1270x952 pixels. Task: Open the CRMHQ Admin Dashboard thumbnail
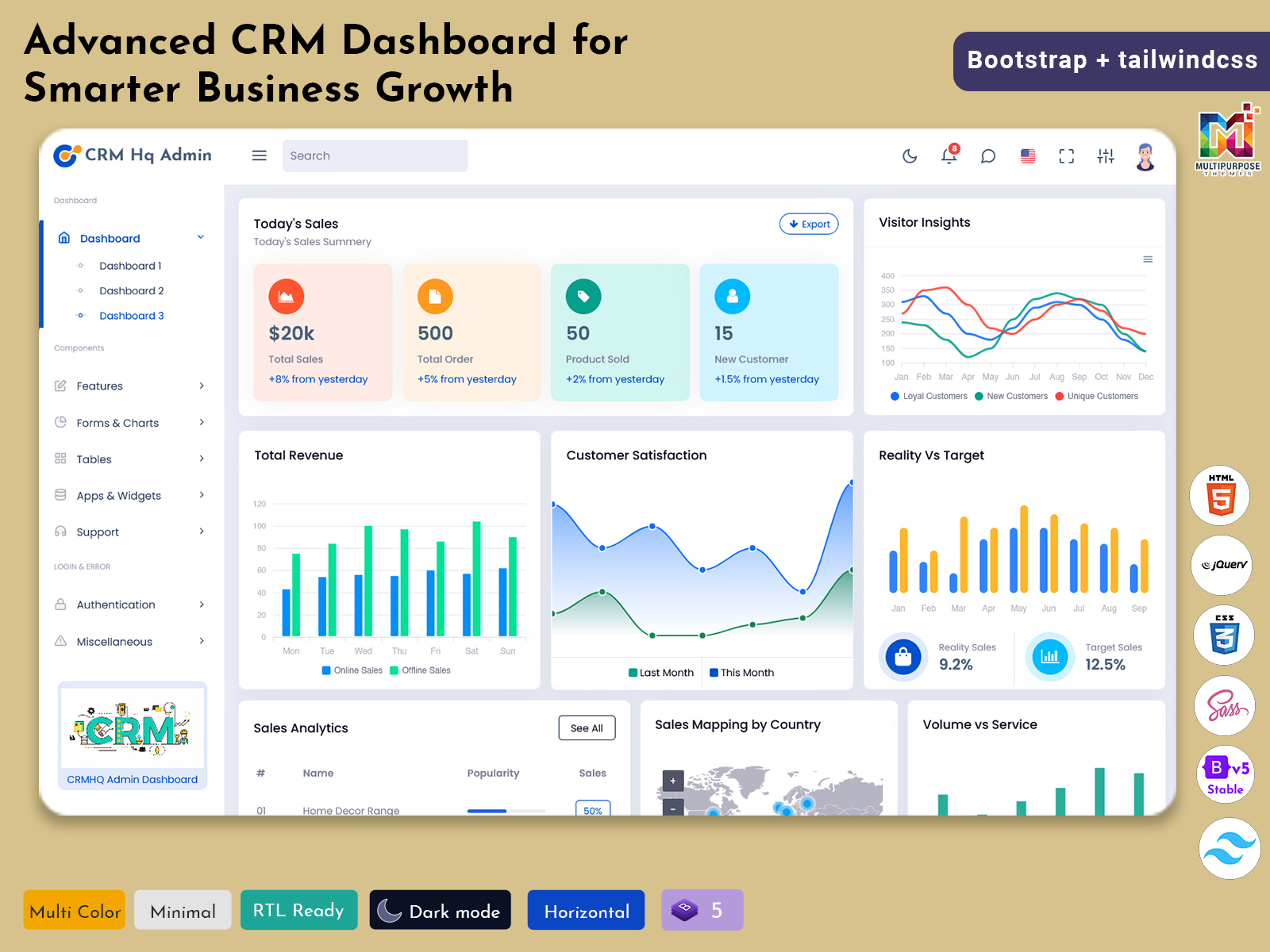click(133, 727)
